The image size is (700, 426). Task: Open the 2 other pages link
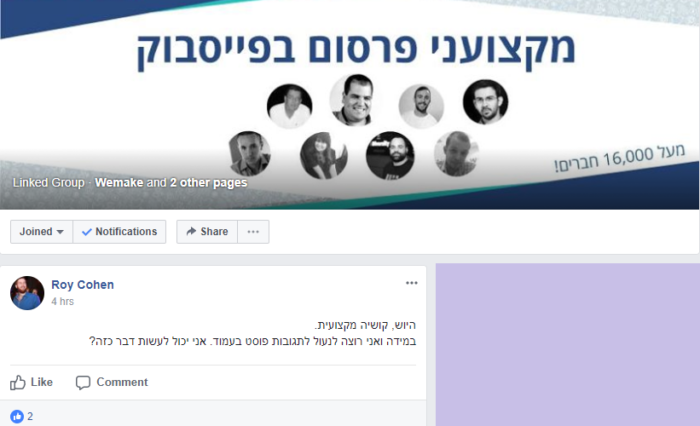point(208,183)
